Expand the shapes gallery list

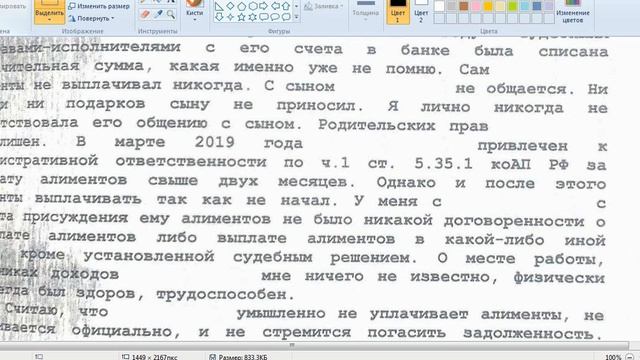297,17
